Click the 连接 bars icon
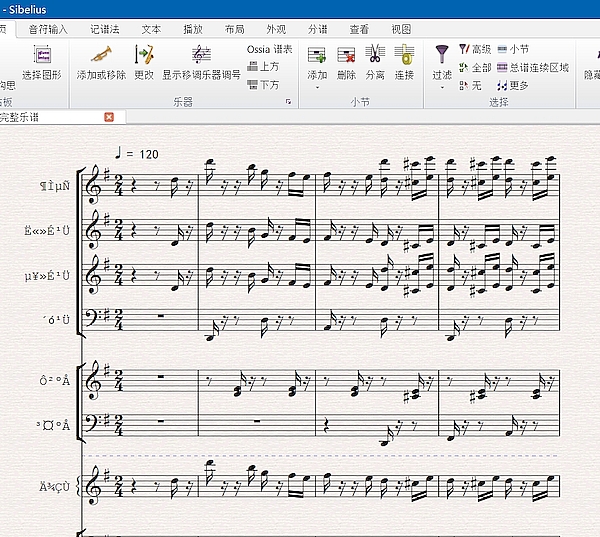600x537 pixels. tap(404, 55)
